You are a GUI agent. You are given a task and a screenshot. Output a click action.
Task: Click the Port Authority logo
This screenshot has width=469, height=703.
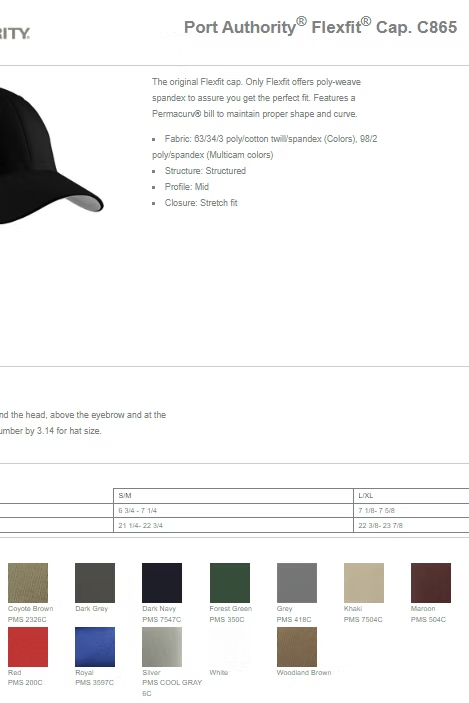pyautogui.click(x=15, y=34)
